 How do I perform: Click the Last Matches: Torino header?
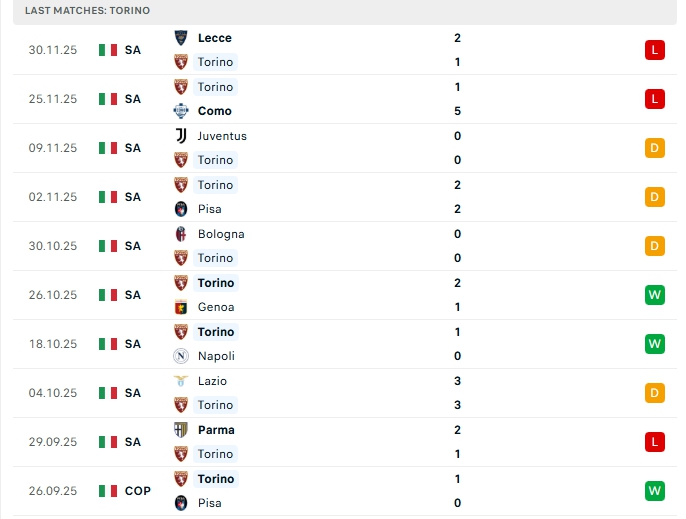click(88, 10)
